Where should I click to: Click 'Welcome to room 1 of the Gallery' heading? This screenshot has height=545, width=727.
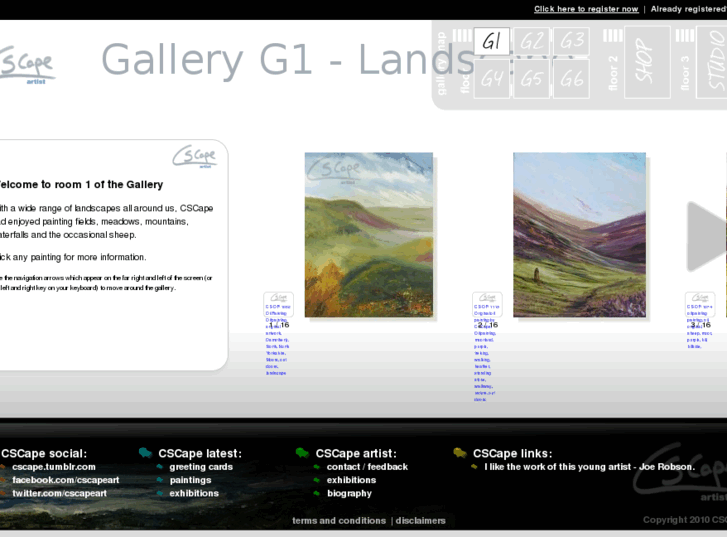click(80, 185)
